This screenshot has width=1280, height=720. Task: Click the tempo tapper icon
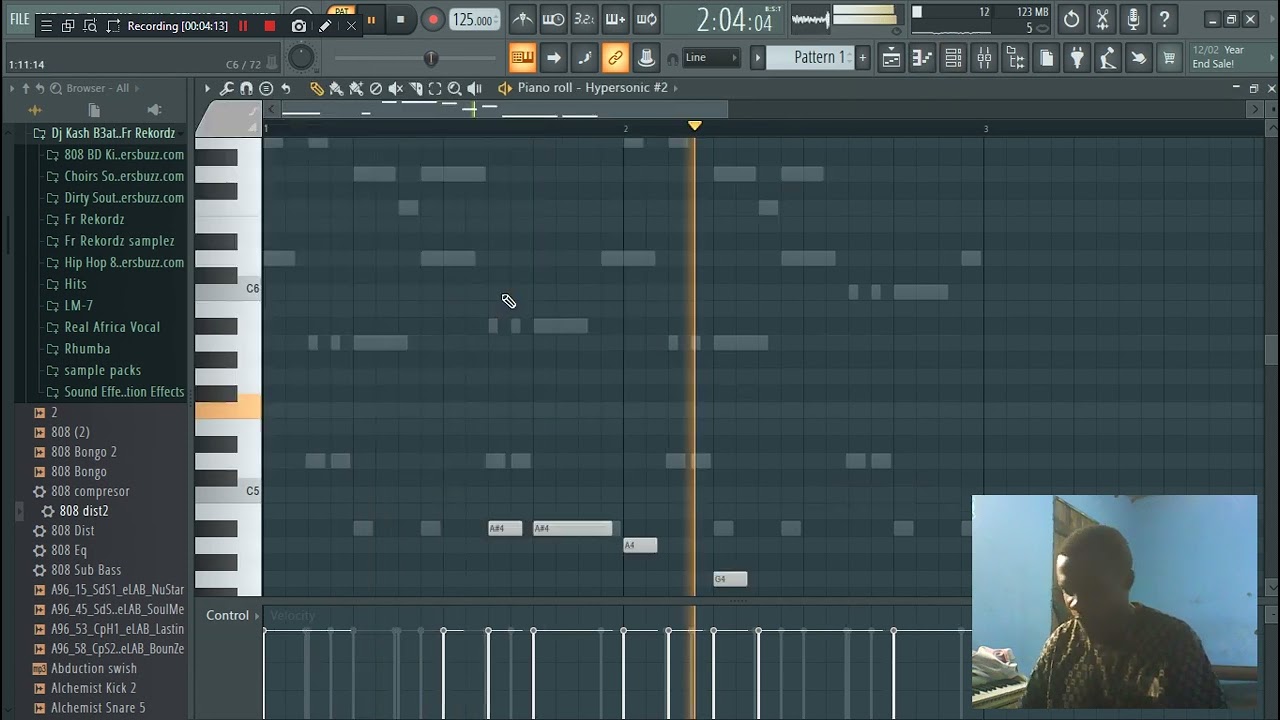[1108, 58]
